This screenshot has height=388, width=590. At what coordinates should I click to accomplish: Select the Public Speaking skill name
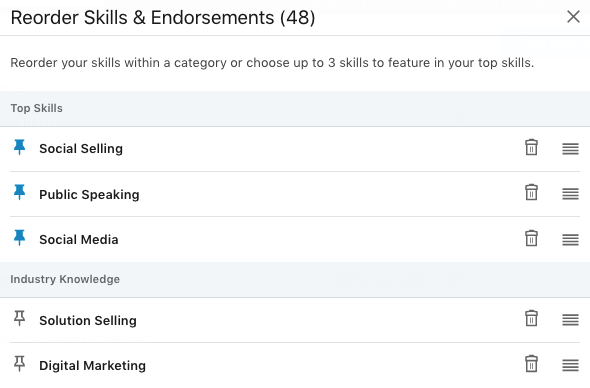pyautogui.click(x=89, y=195)
